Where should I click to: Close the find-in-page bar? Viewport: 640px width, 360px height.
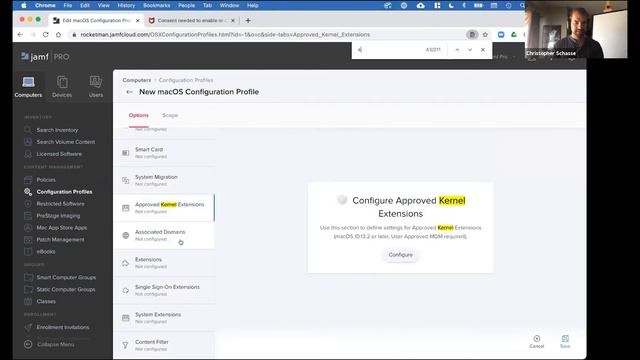[x=483, y=50]
